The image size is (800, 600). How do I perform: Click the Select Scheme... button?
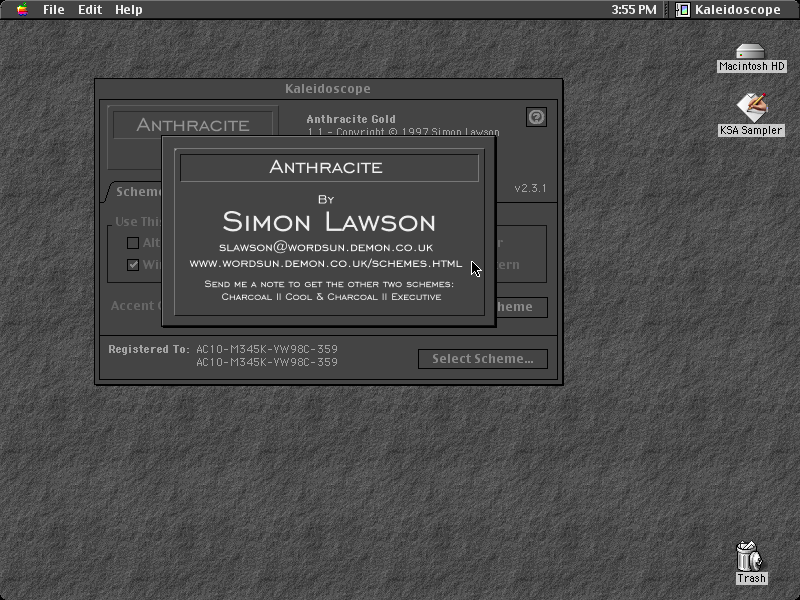point(483,359)
